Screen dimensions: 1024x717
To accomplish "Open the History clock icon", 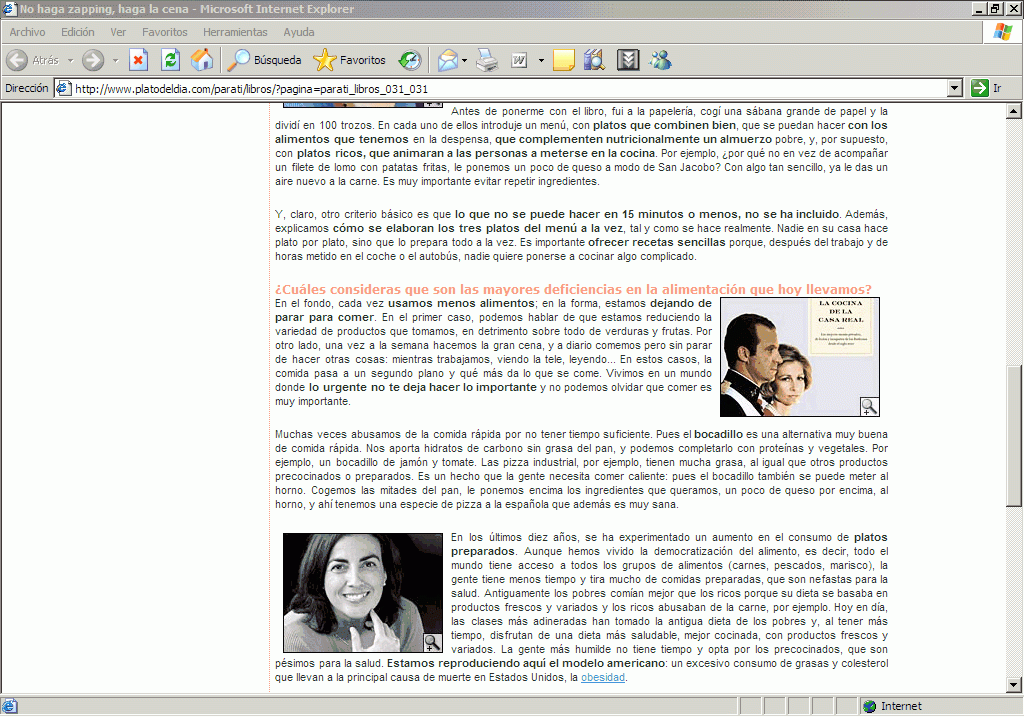I will tap(410, 60).
